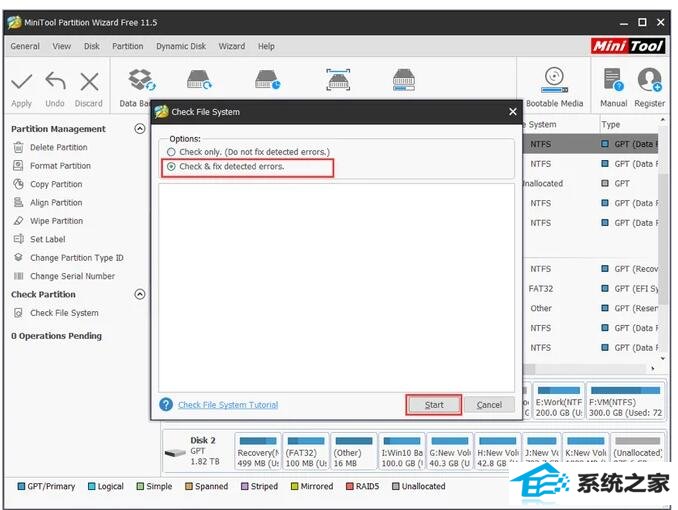Open the Check File System Tutorial link
The height and width of the screenshot is (510, 678).
coord(228,405)
